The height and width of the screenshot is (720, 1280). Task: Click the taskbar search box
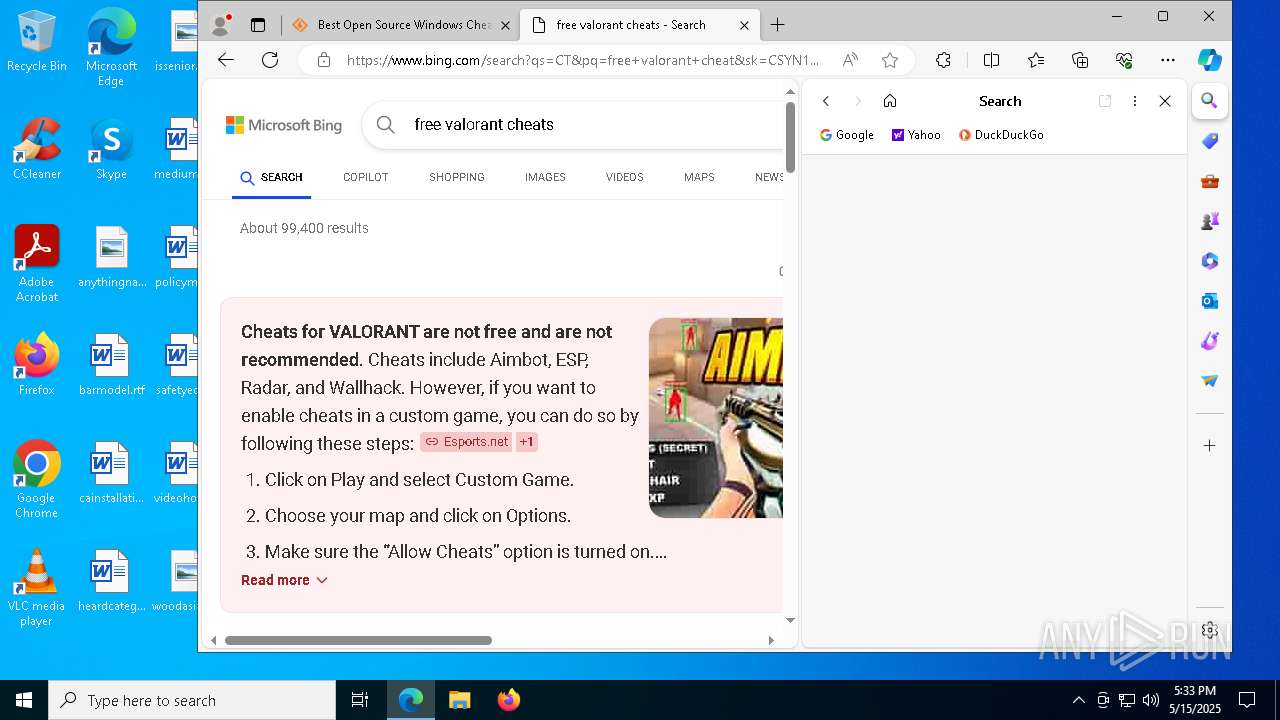(x=192, y=700)
